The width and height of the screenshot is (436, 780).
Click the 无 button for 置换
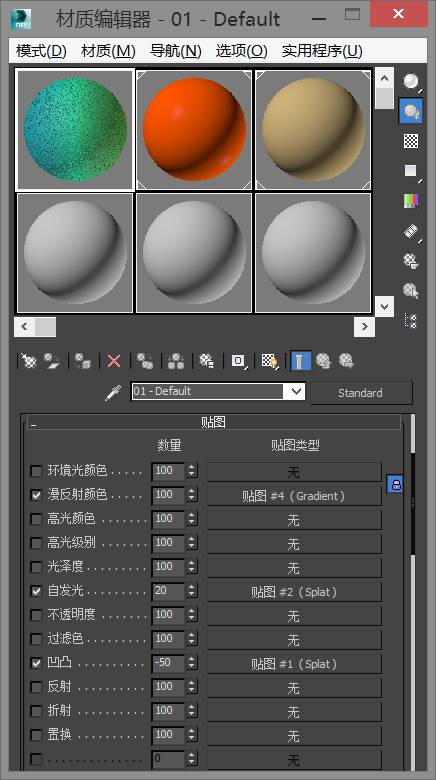click(294, 736)
